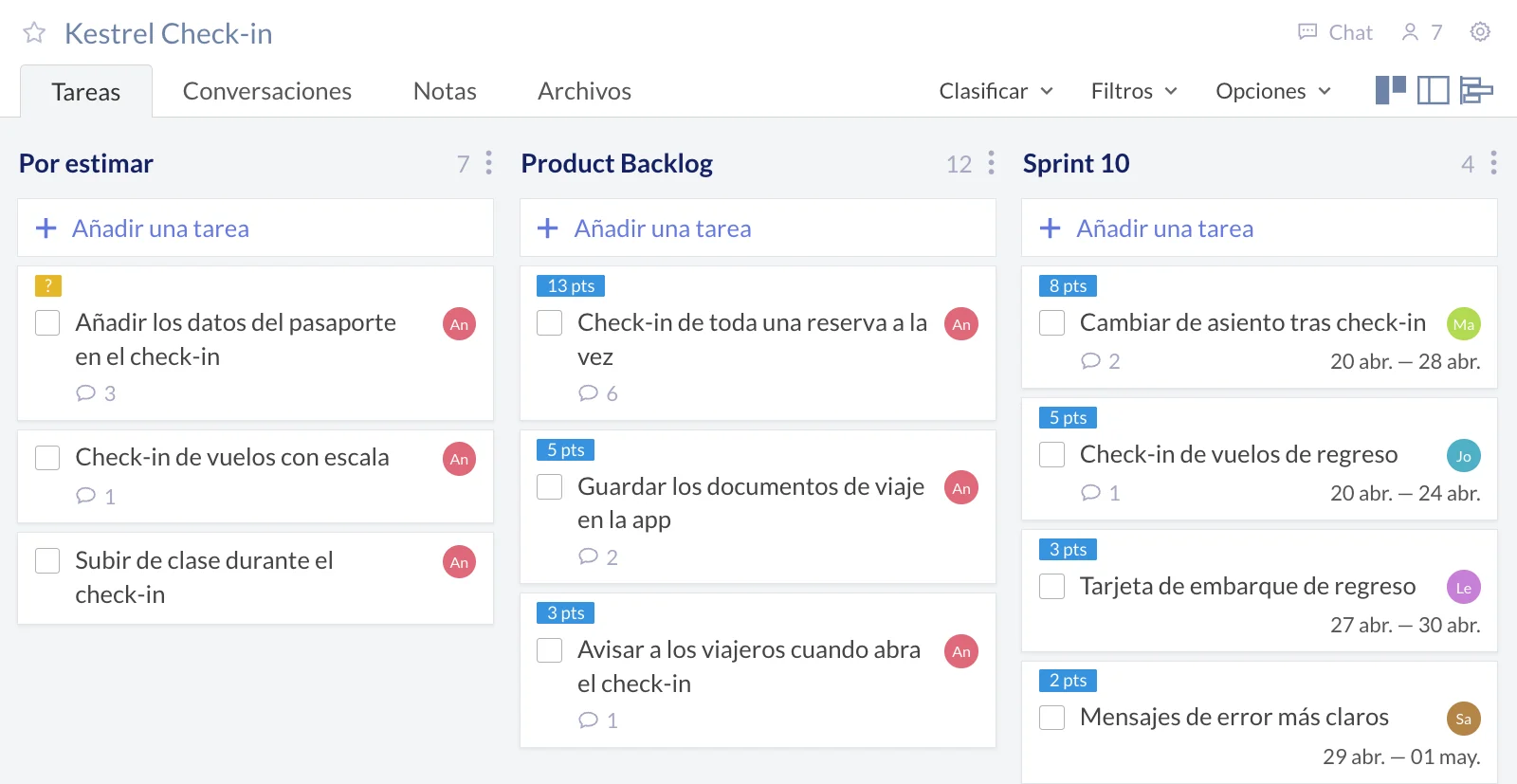Open Product Backlog column options menu
The image size is (1517, 784).
pos(992,163)
